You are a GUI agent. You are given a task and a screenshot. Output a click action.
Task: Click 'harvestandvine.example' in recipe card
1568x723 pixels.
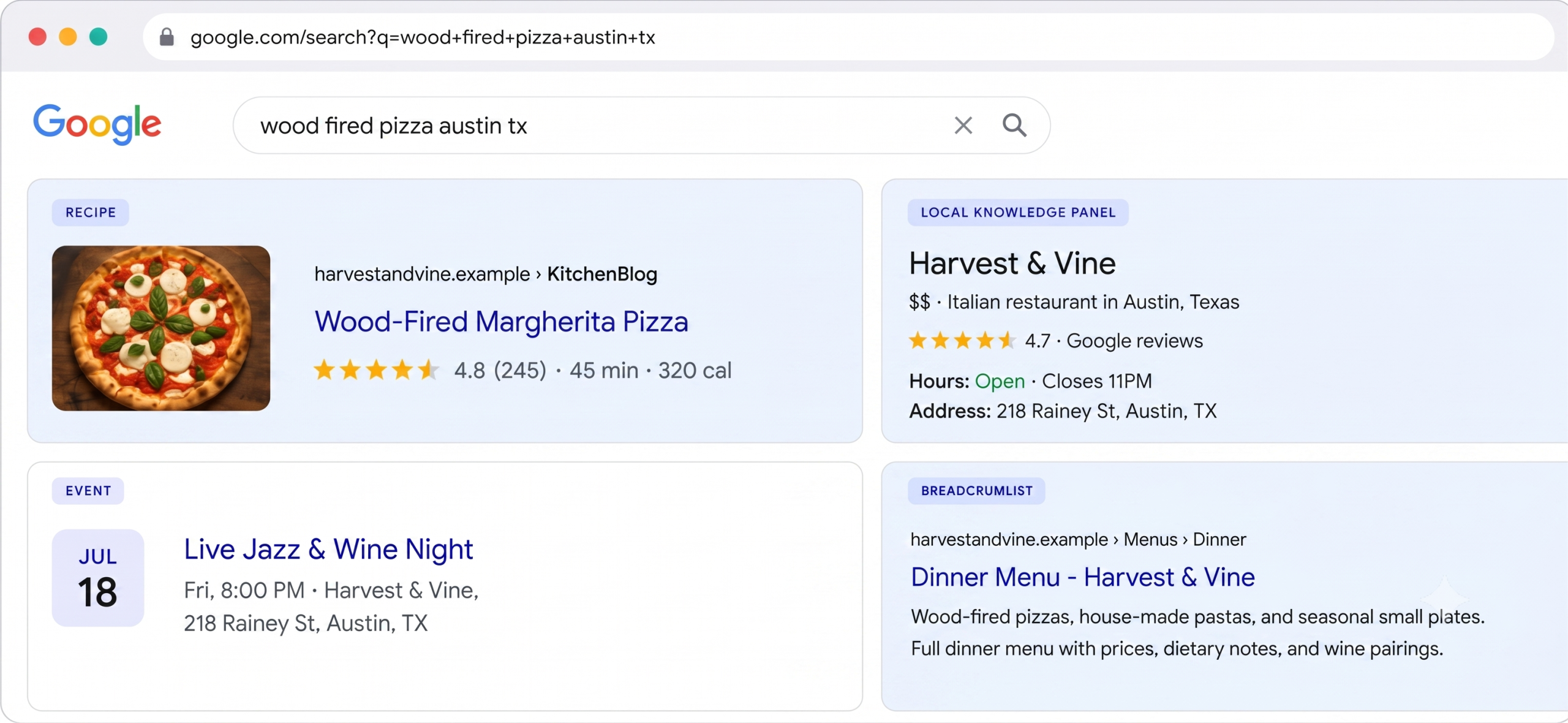pos(422,274)
